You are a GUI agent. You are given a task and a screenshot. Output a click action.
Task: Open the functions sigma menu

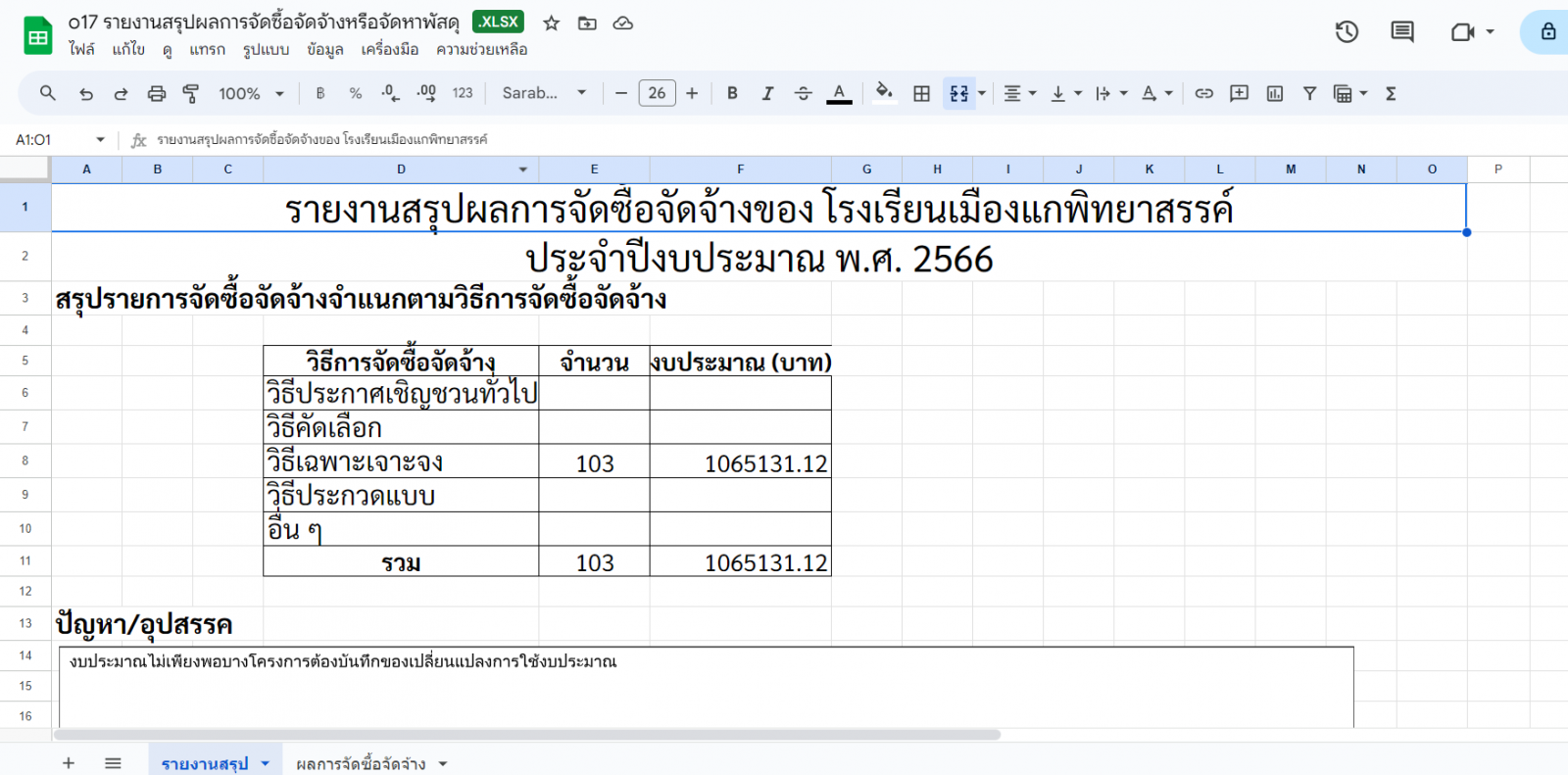click(1391, 93)
